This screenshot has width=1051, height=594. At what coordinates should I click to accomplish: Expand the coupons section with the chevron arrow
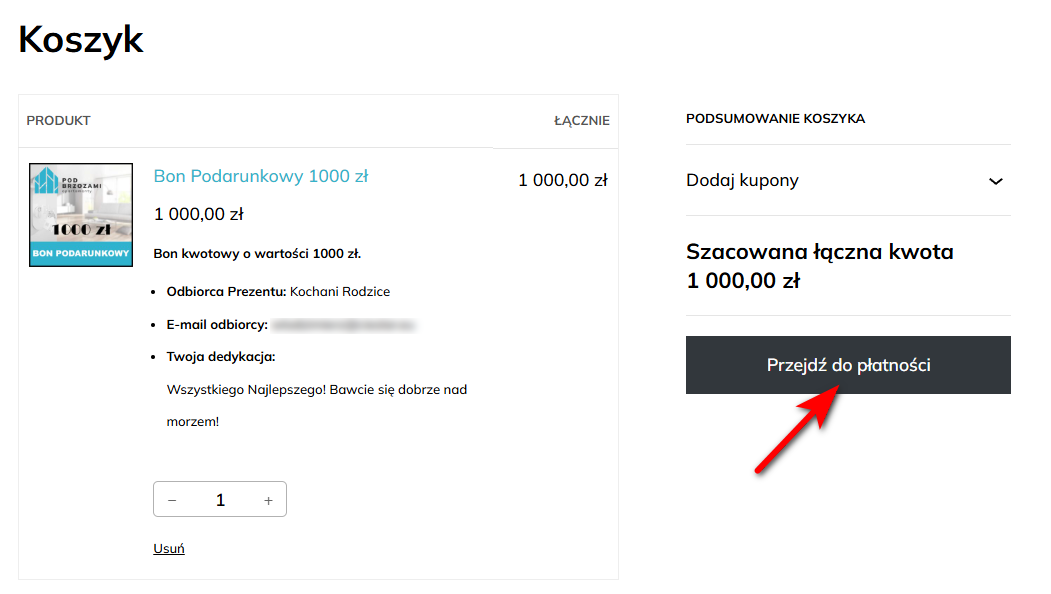[x=995, y=181]
